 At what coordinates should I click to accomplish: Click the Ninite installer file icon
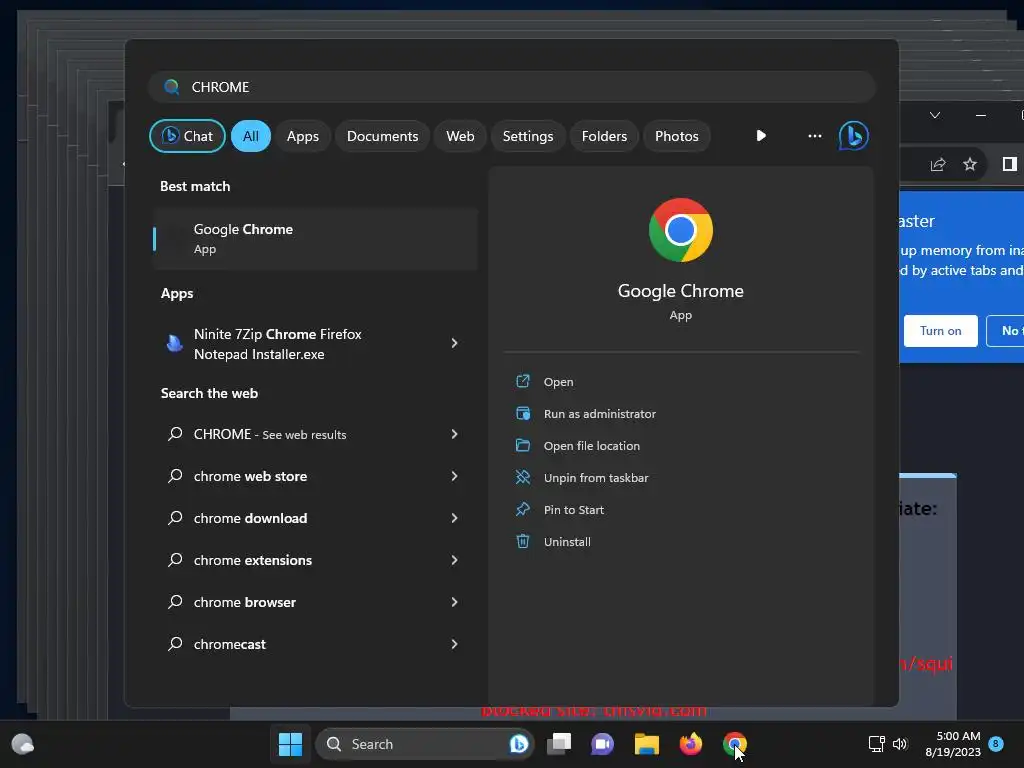174,344
